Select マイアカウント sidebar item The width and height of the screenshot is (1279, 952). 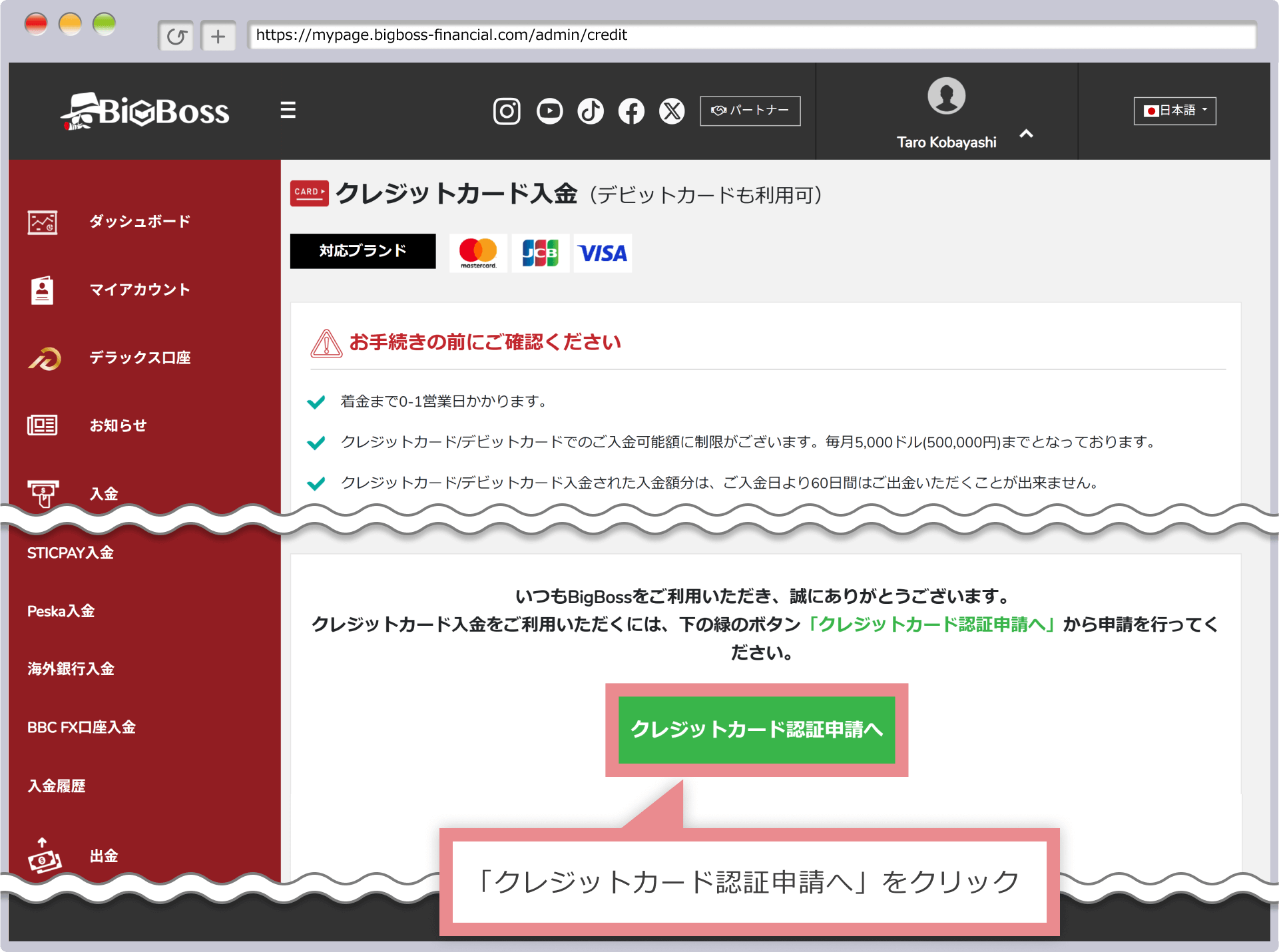click(x=140, y=290)
